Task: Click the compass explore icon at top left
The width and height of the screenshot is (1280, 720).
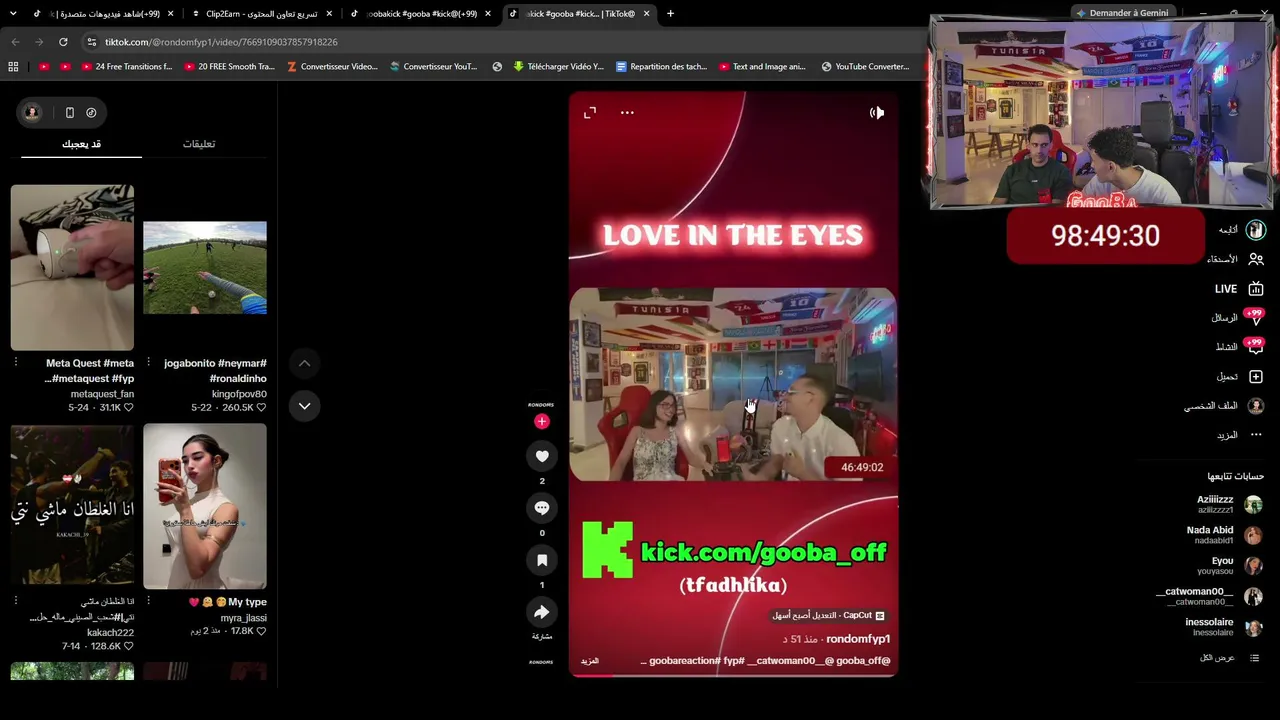Action: point(91,113)
